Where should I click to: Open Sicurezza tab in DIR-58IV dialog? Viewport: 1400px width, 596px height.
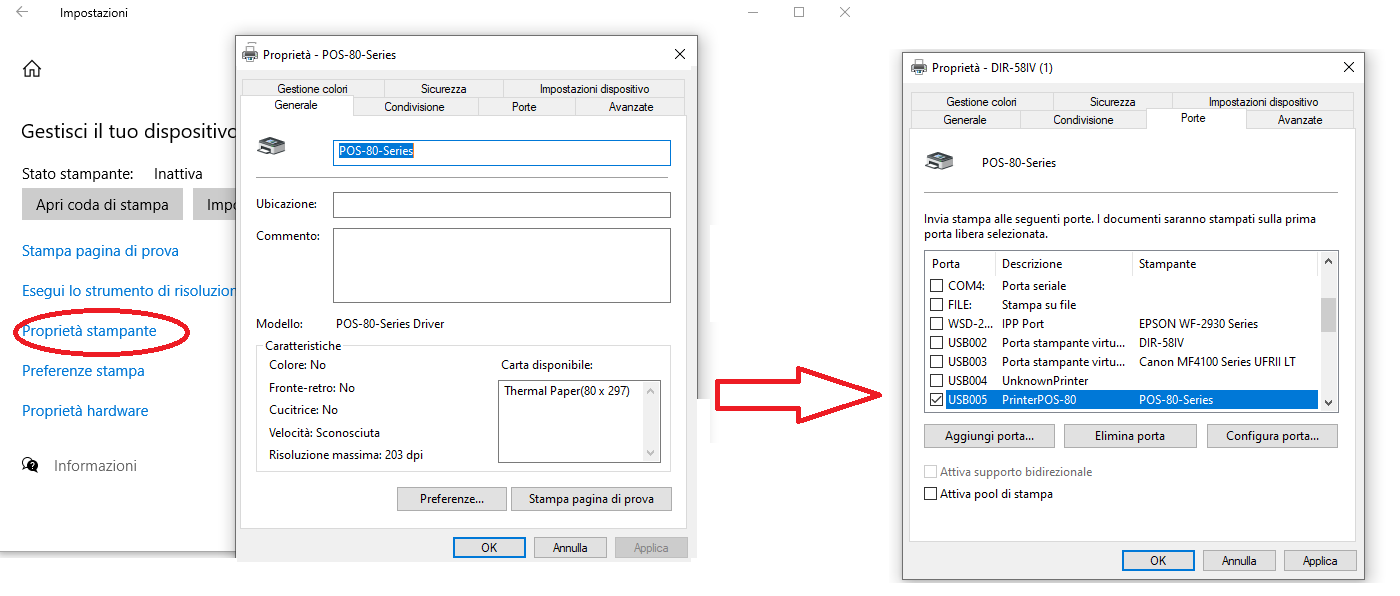tap(1113, 102)
